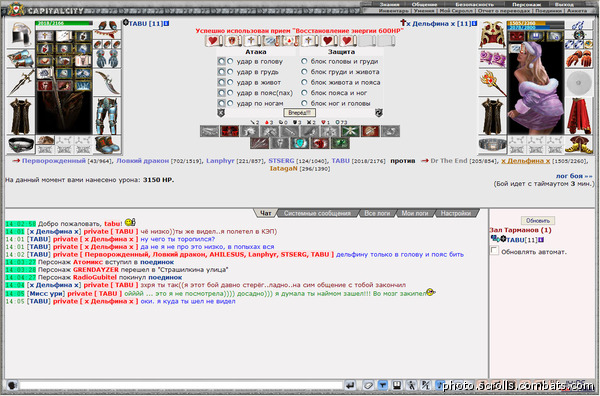600x396 pixels.
Task: Select the red boots equipment icon
Action: click(x=107, y=145)
